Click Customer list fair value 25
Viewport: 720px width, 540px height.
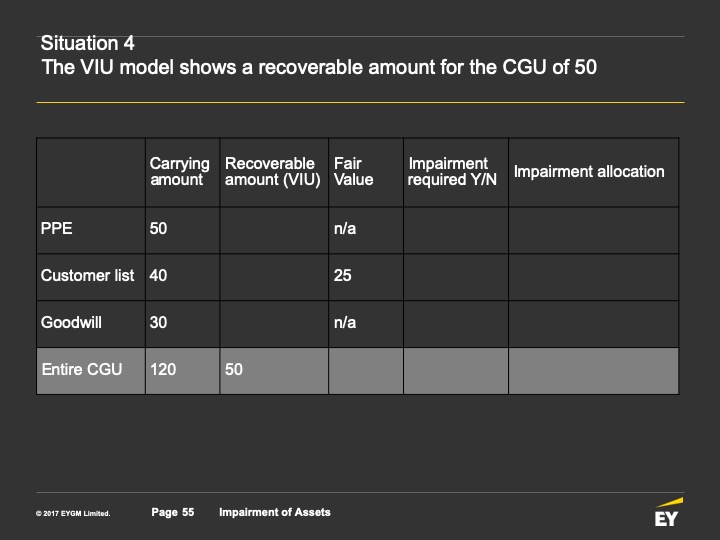(343, 275)
